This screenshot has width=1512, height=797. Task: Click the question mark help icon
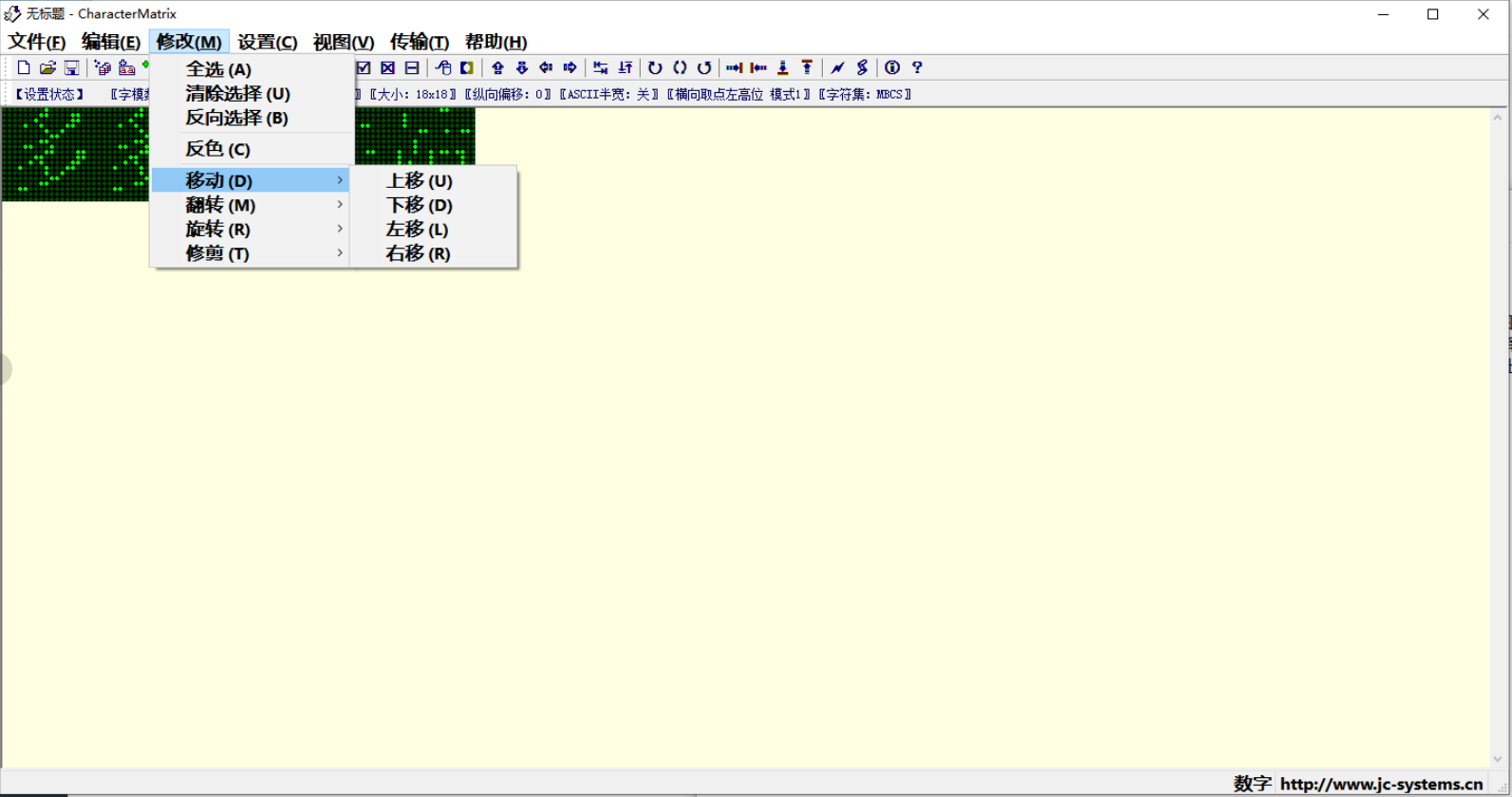click(x=917, y=67)
